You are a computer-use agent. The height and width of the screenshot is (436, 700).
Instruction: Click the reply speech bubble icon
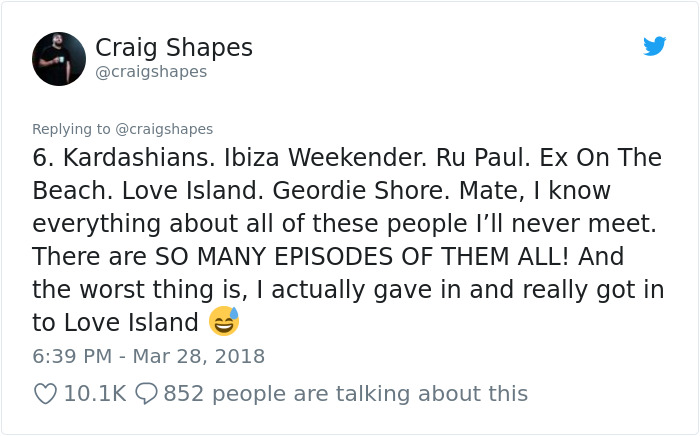pyautogui.click(x=145, y=394)
